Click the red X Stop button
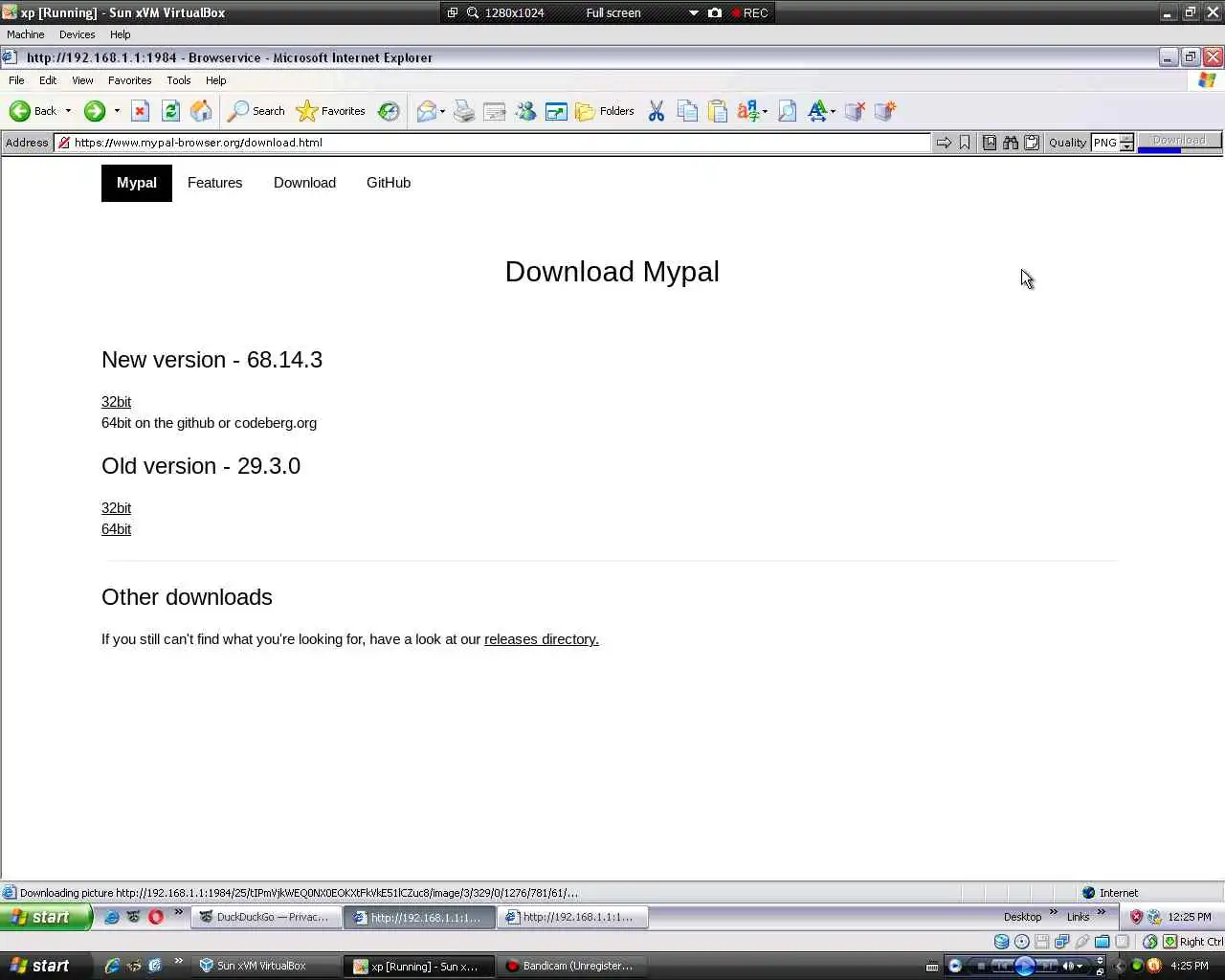 point(140,111)
